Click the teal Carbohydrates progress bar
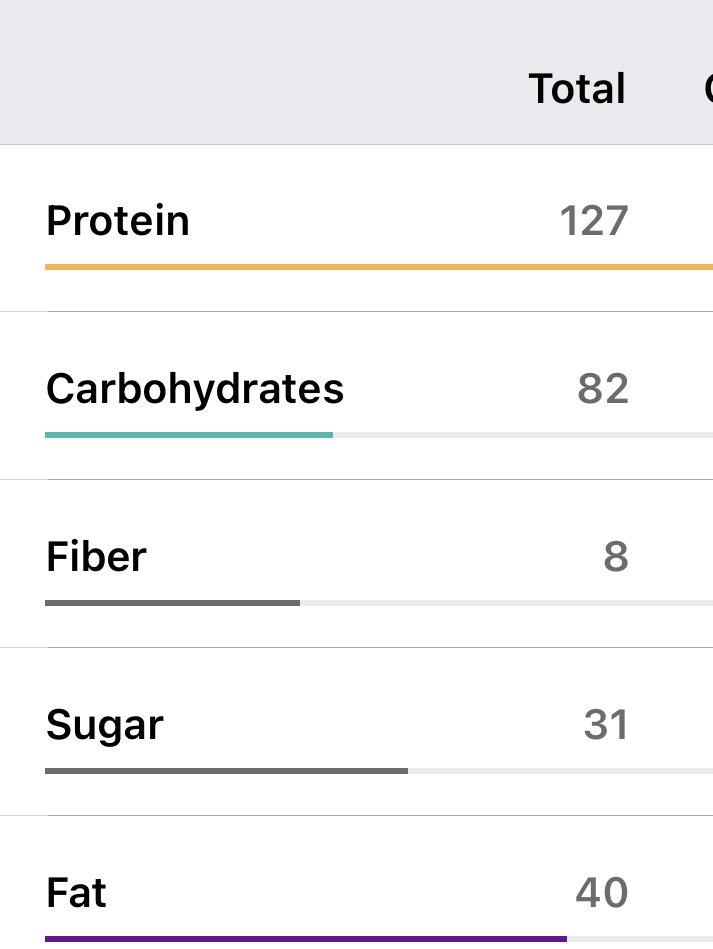The width and height of the screenshot is (713, 949). [x=189, y=435]
